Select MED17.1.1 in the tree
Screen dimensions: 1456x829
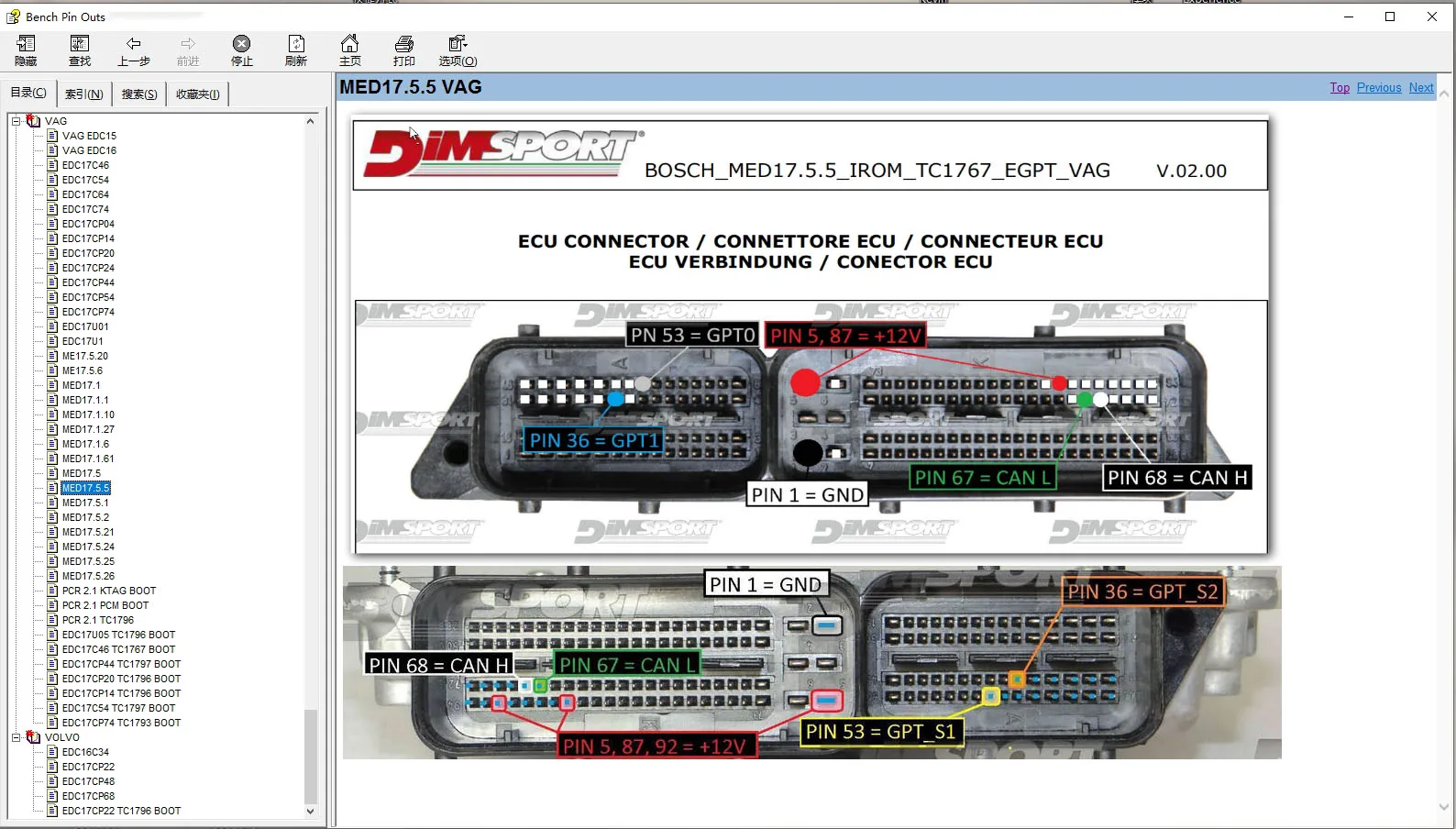pos(85,400)
